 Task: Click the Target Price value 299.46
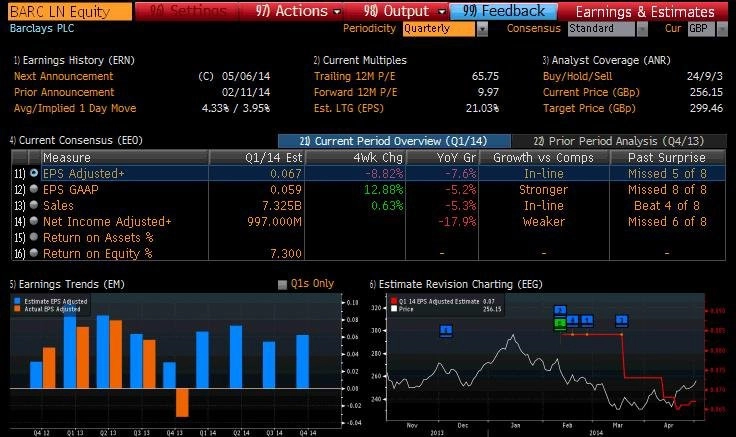pos(706,108)
